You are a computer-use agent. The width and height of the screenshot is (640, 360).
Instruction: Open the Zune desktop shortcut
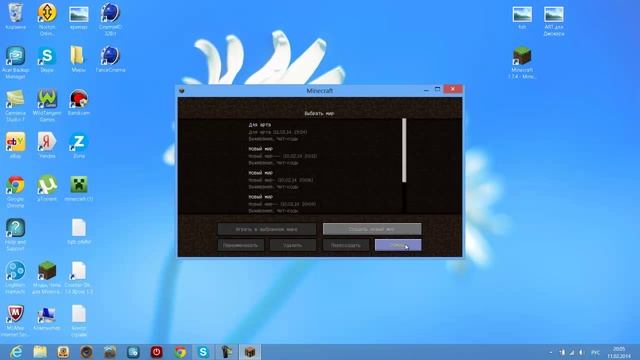click(x=79, y=145)
